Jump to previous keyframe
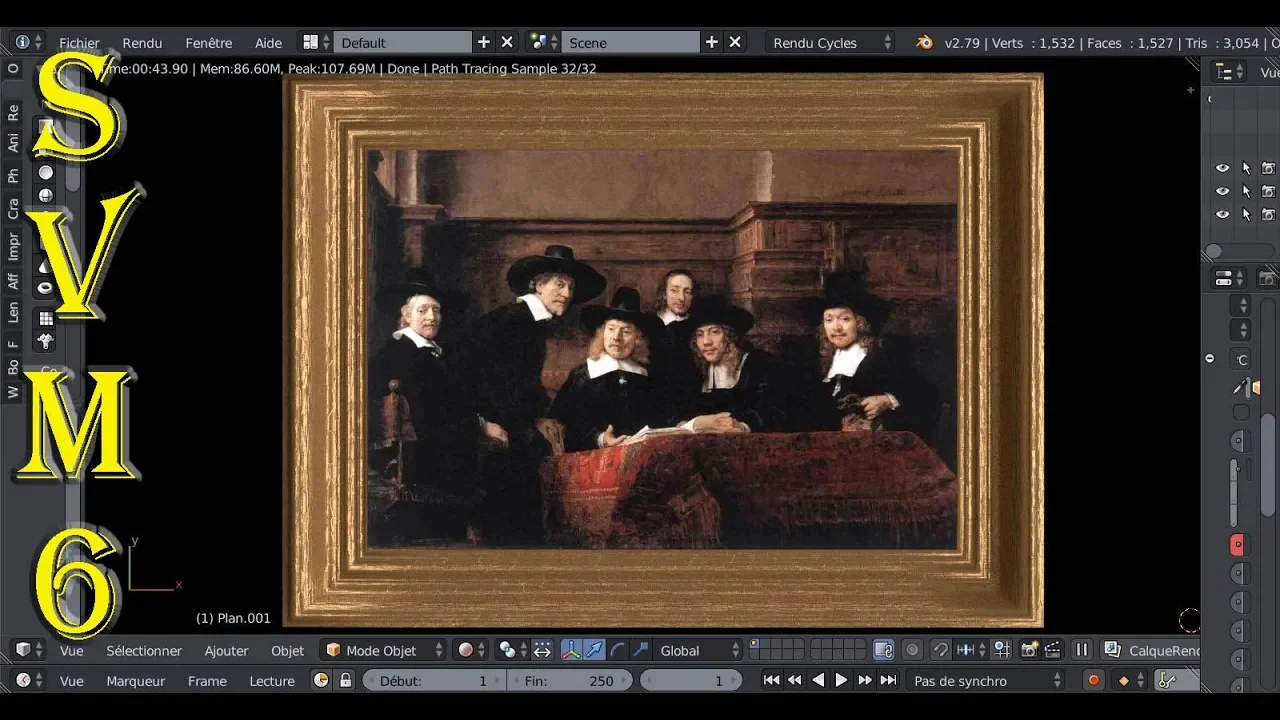Viewport: 1280px width, 720px height. click(795, 680)
